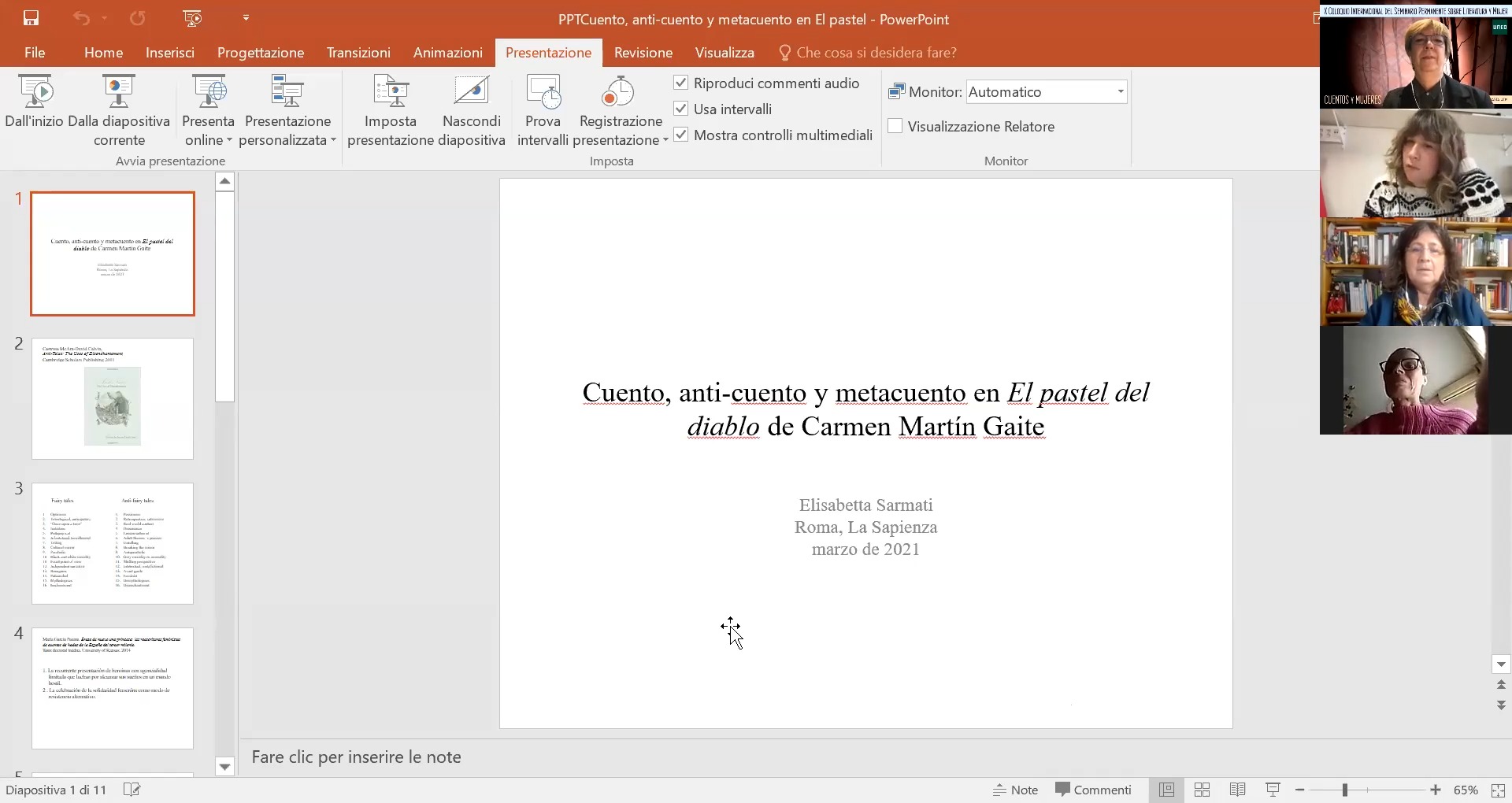1512x803 pixels.
Task: Switch to the Revisione tab
Action: coord(643,53)
